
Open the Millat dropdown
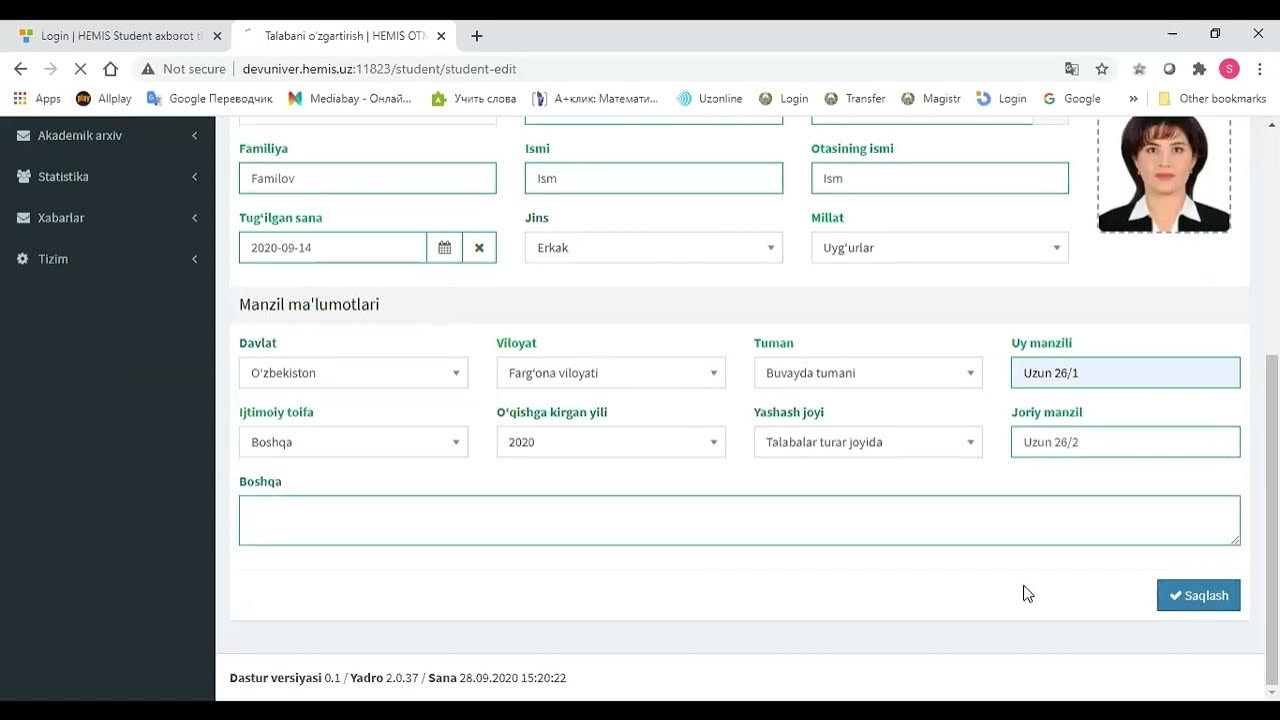coord(940,248)
